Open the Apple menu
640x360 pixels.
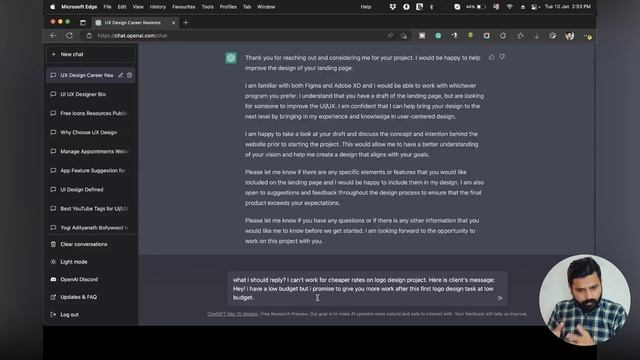[x=53, y=7]
